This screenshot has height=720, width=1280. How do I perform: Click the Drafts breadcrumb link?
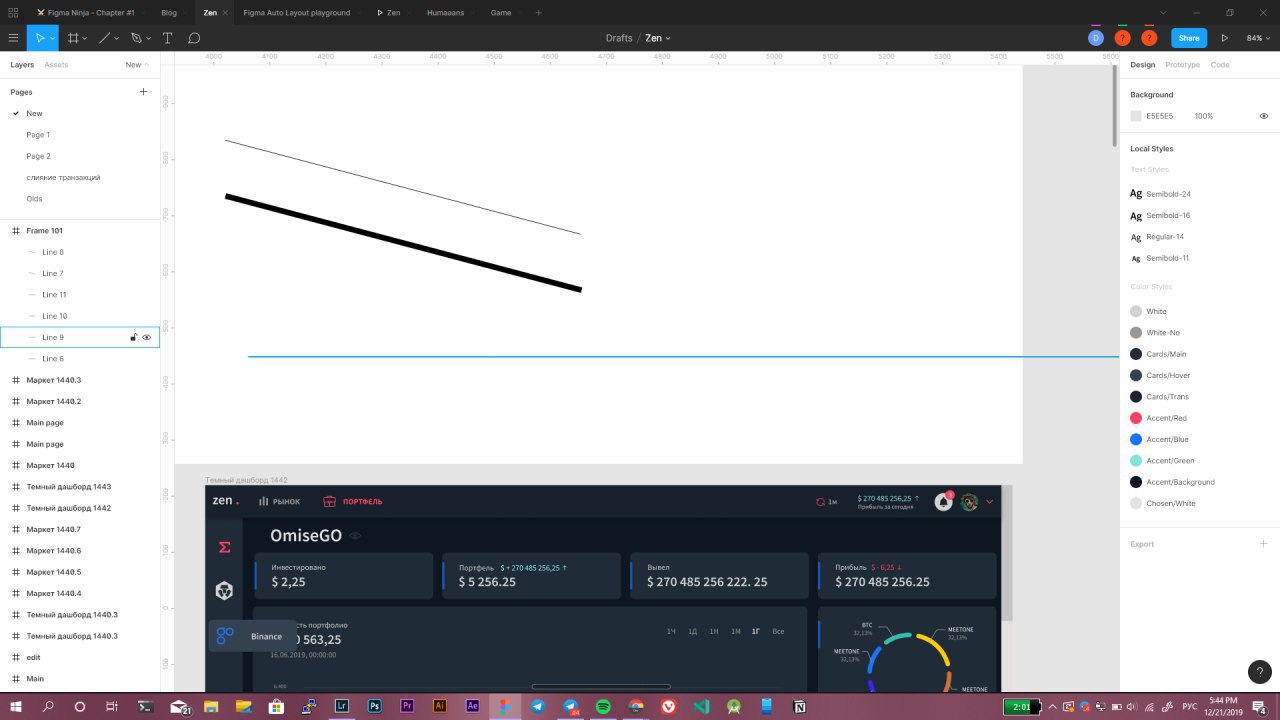coord(619,38)
